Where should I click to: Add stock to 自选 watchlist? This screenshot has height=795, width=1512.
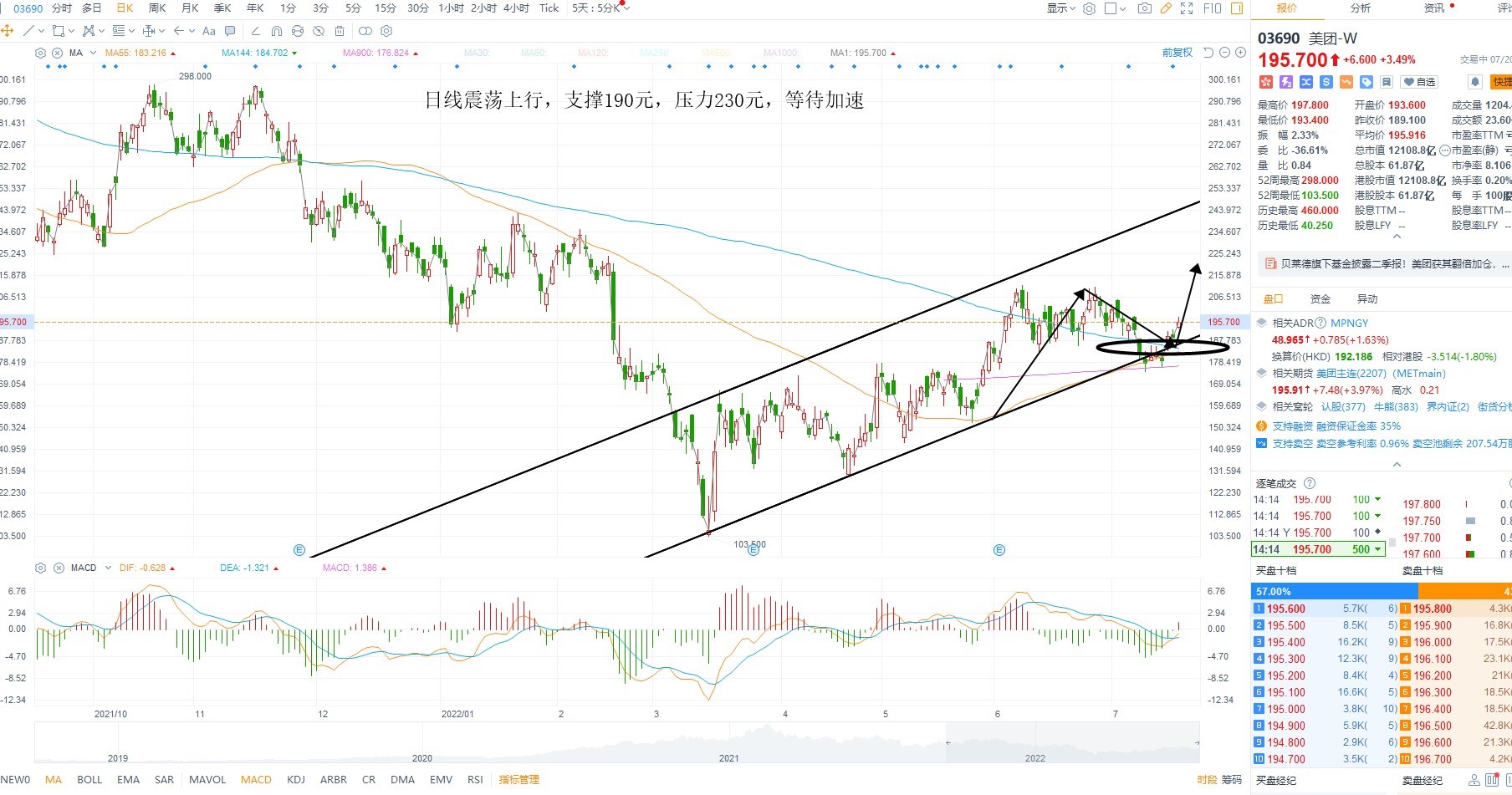click(1420, 82)
